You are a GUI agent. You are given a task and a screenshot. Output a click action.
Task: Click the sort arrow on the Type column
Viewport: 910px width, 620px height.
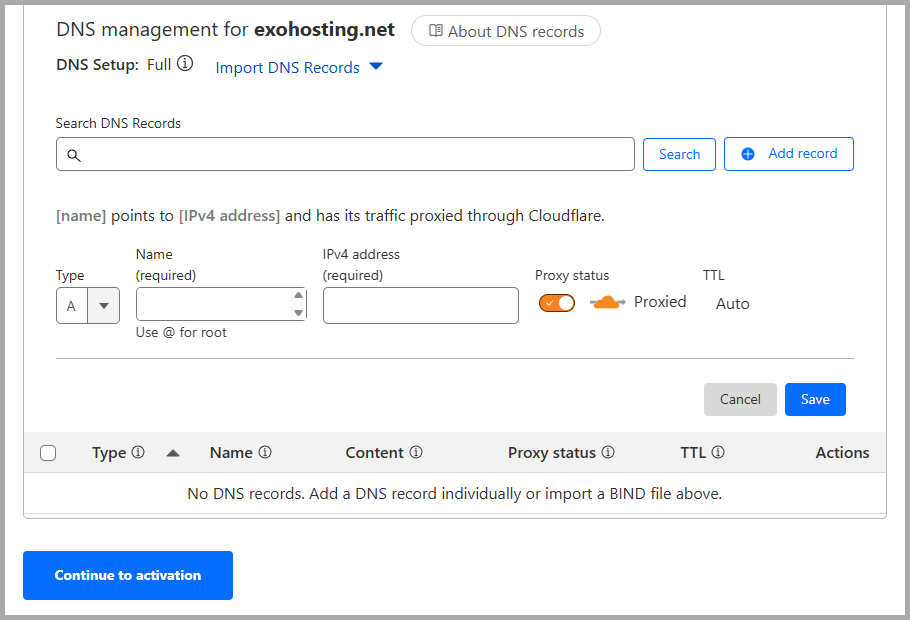(x=172, y=452)
